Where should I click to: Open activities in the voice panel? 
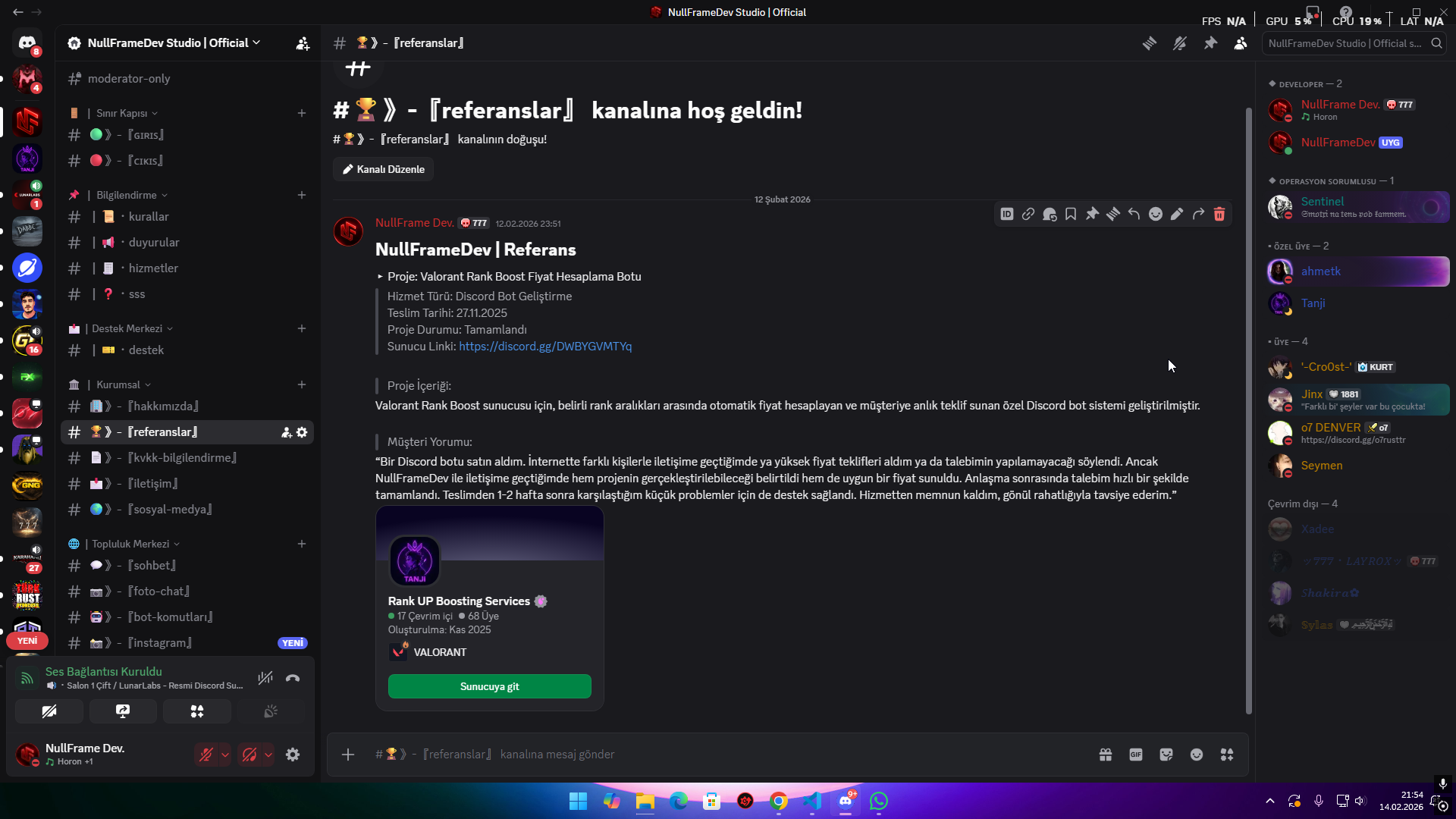coord(197,711)
